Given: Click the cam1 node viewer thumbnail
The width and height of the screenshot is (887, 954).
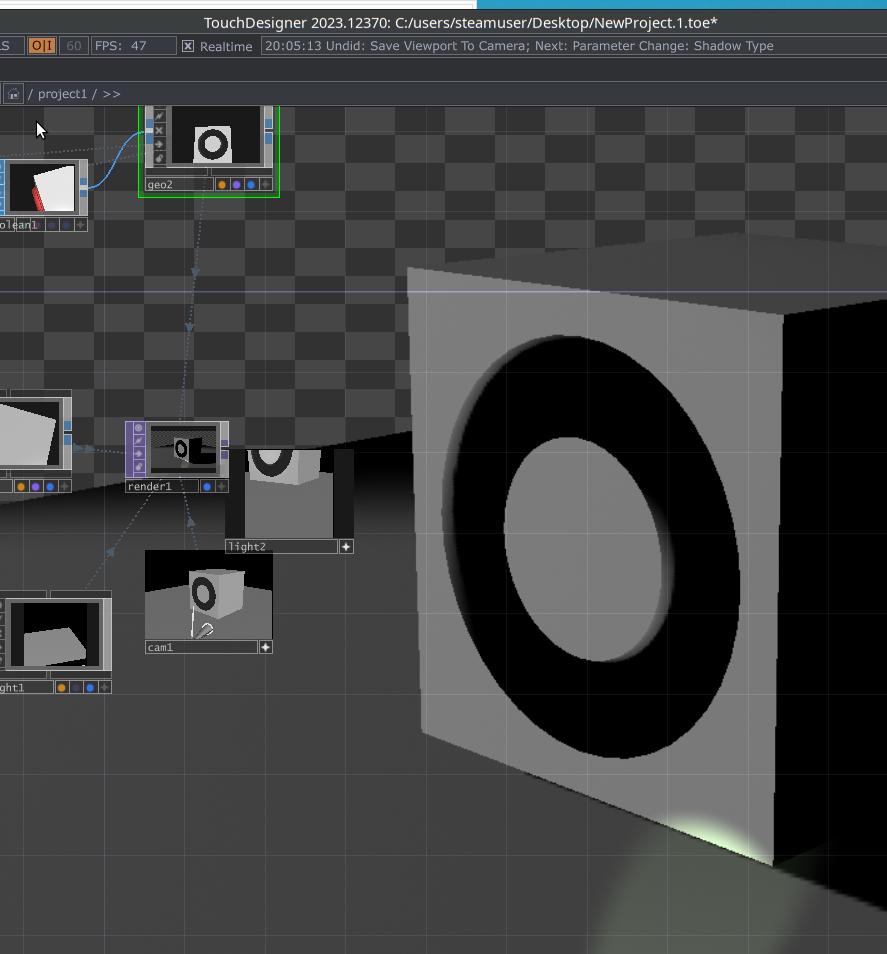Looking at the screenshot, I should 209,594.
